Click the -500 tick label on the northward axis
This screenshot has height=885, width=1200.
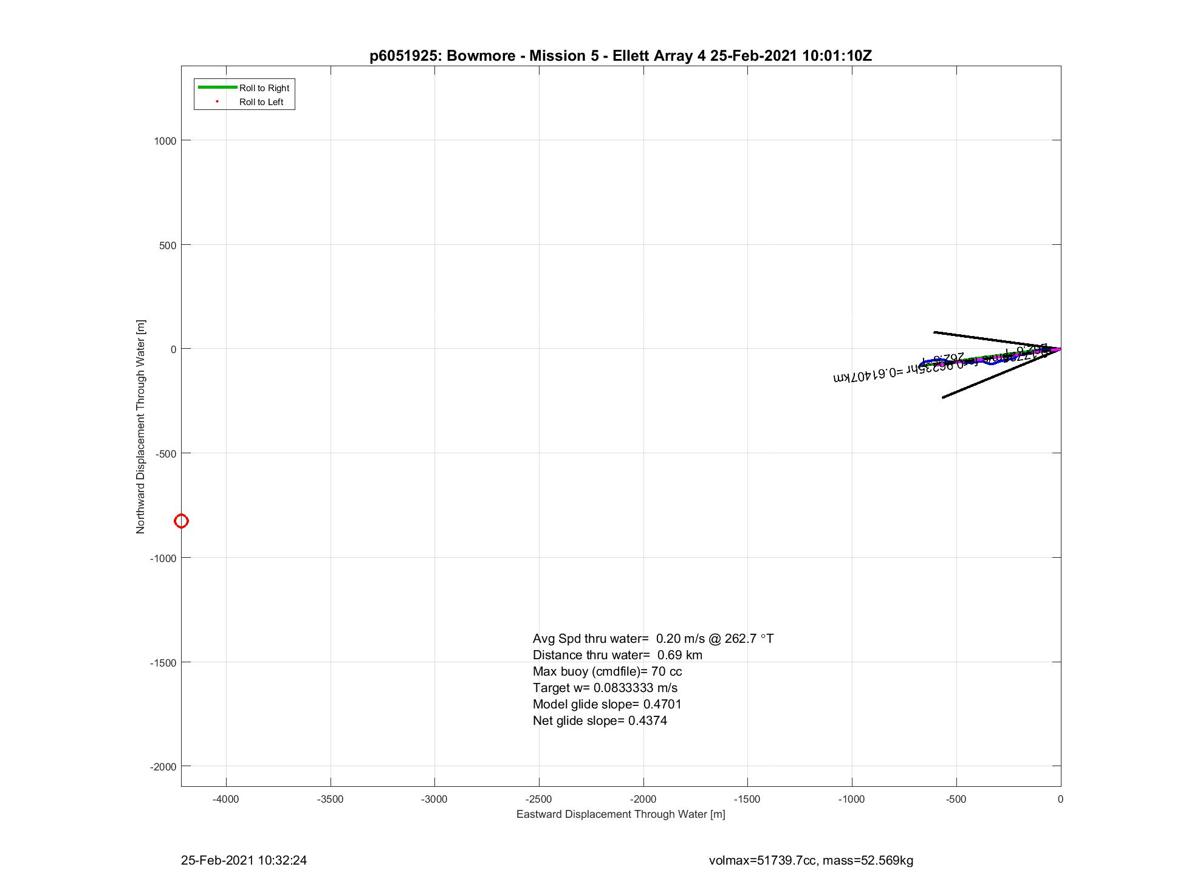click(166, 454)
